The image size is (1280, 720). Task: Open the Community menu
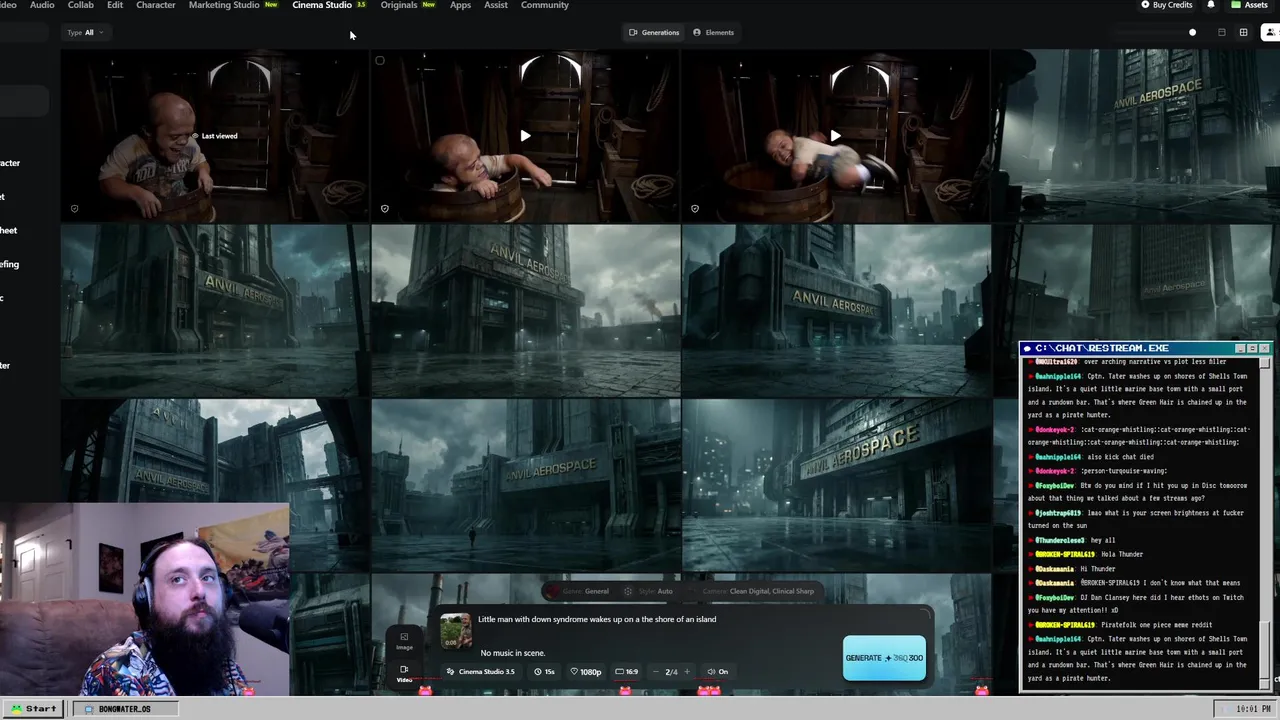tap(544, 5)
